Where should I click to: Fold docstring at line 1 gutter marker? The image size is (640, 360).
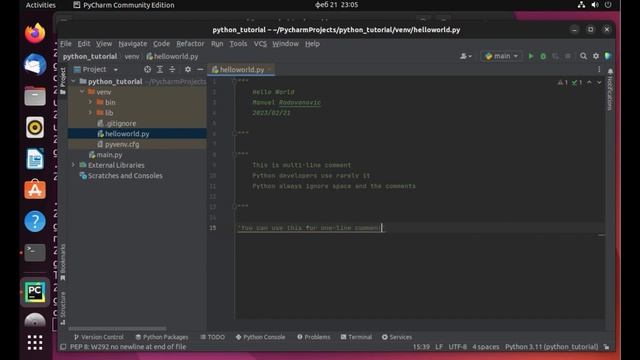(x=234, y=81)
